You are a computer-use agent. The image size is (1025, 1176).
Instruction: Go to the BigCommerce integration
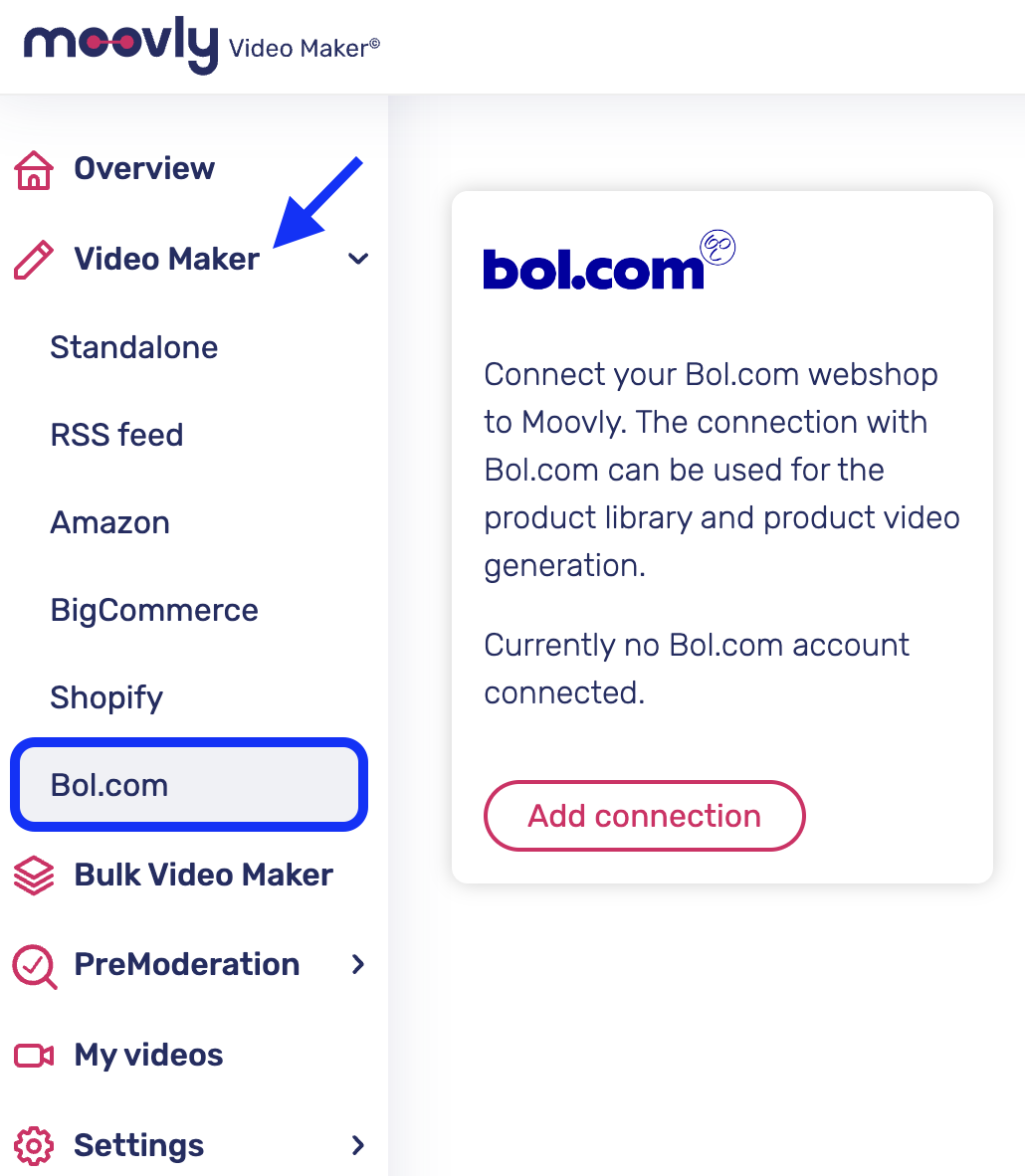(x=154, y=611)
